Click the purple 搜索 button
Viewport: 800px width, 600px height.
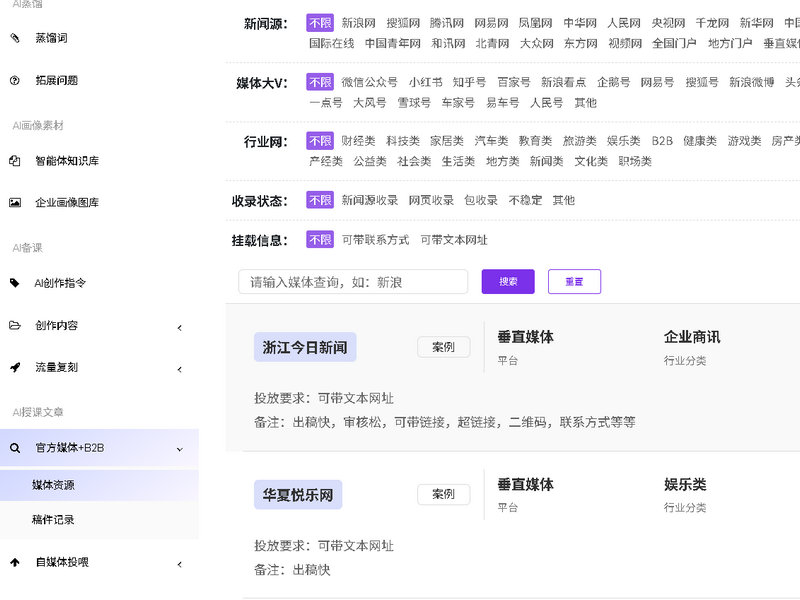(508, 282)
